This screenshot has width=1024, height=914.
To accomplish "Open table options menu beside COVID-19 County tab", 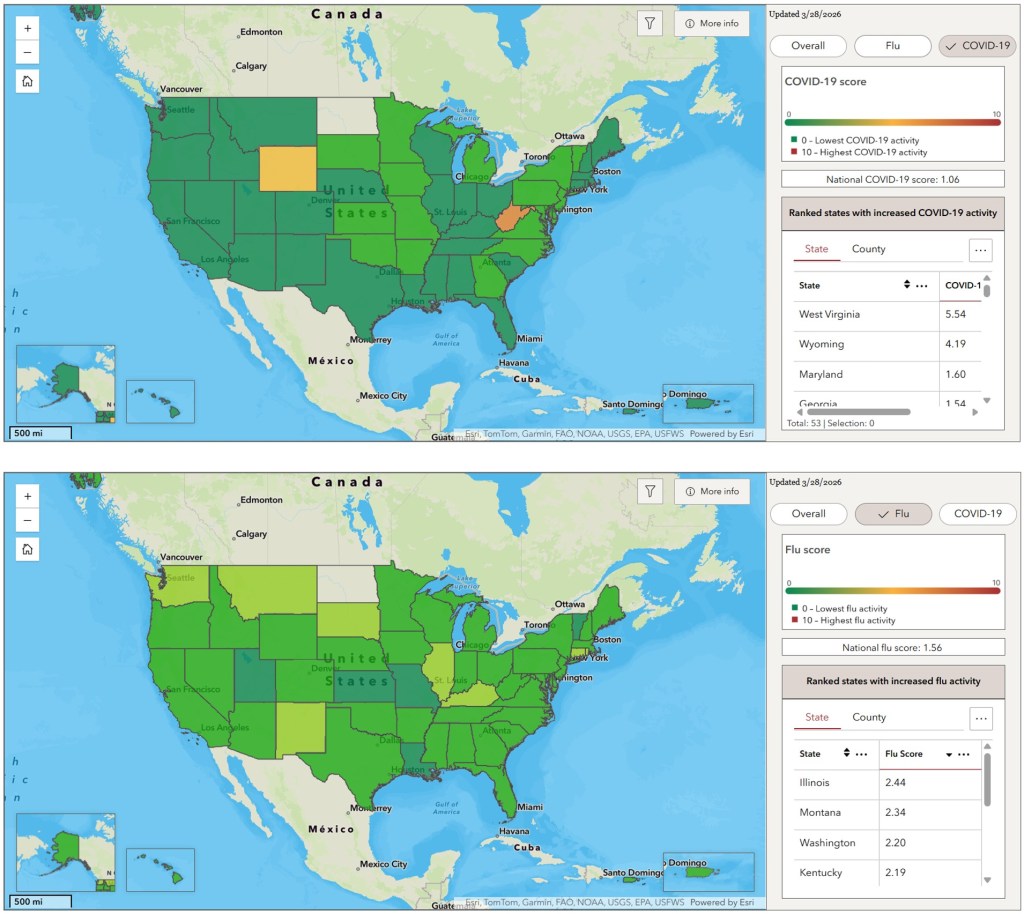I will click(x=980, y=250).
